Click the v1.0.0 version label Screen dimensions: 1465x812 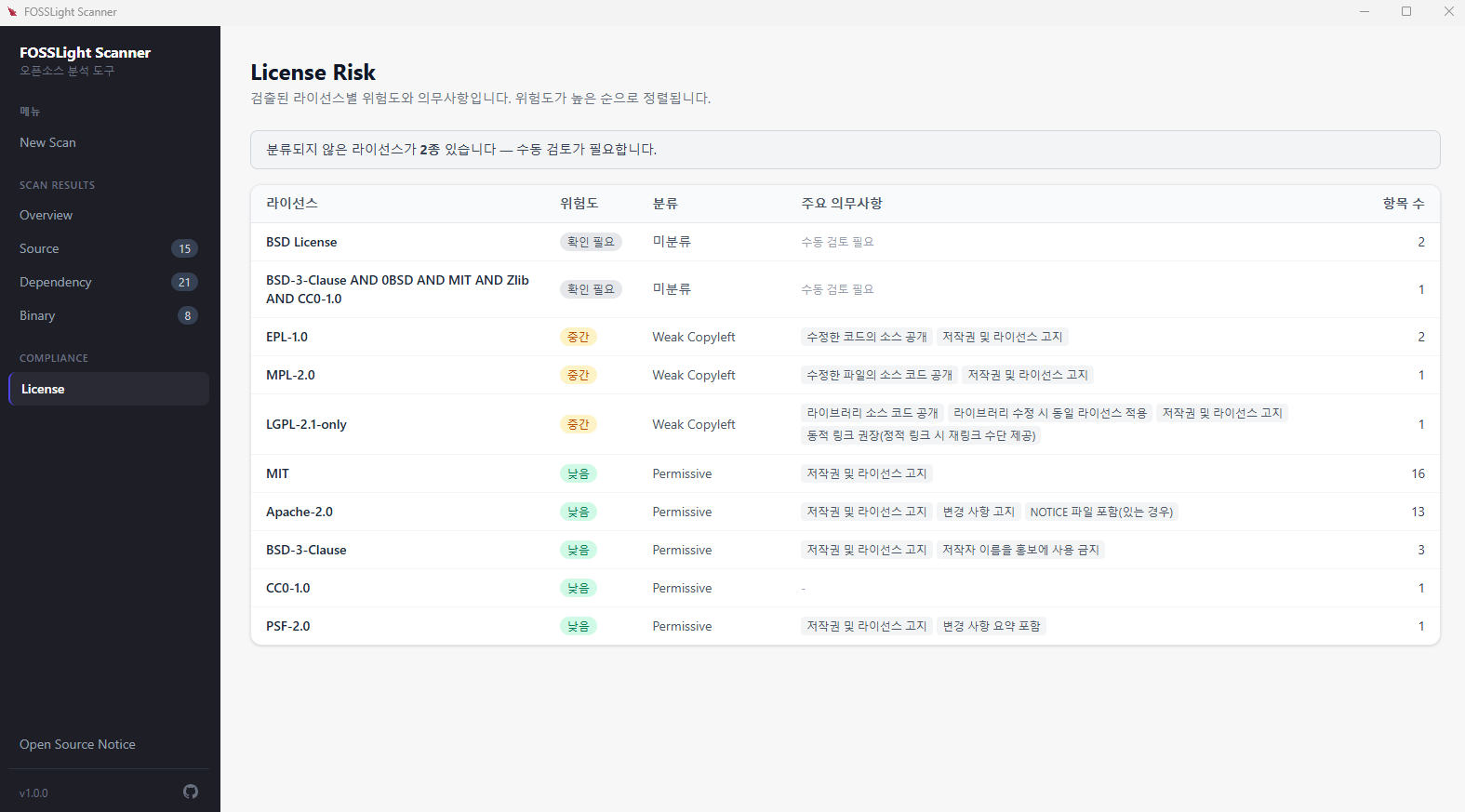click(33, 792)
